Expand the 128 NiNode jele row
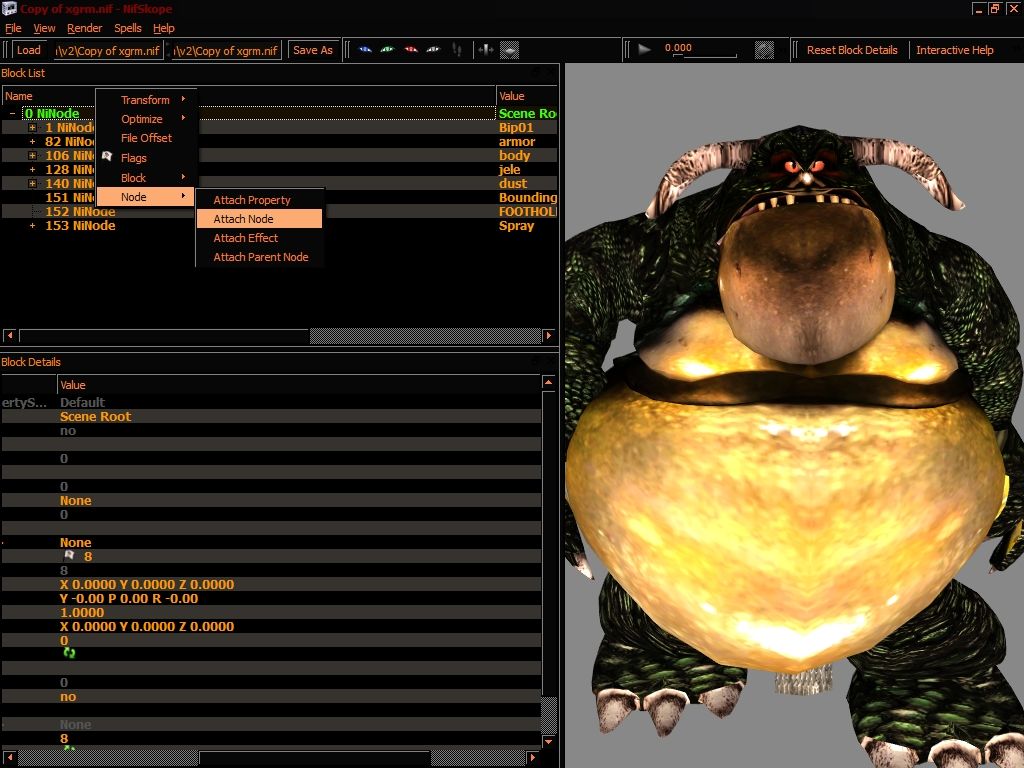Screen dimensions: 1024x768 point(32,170)
